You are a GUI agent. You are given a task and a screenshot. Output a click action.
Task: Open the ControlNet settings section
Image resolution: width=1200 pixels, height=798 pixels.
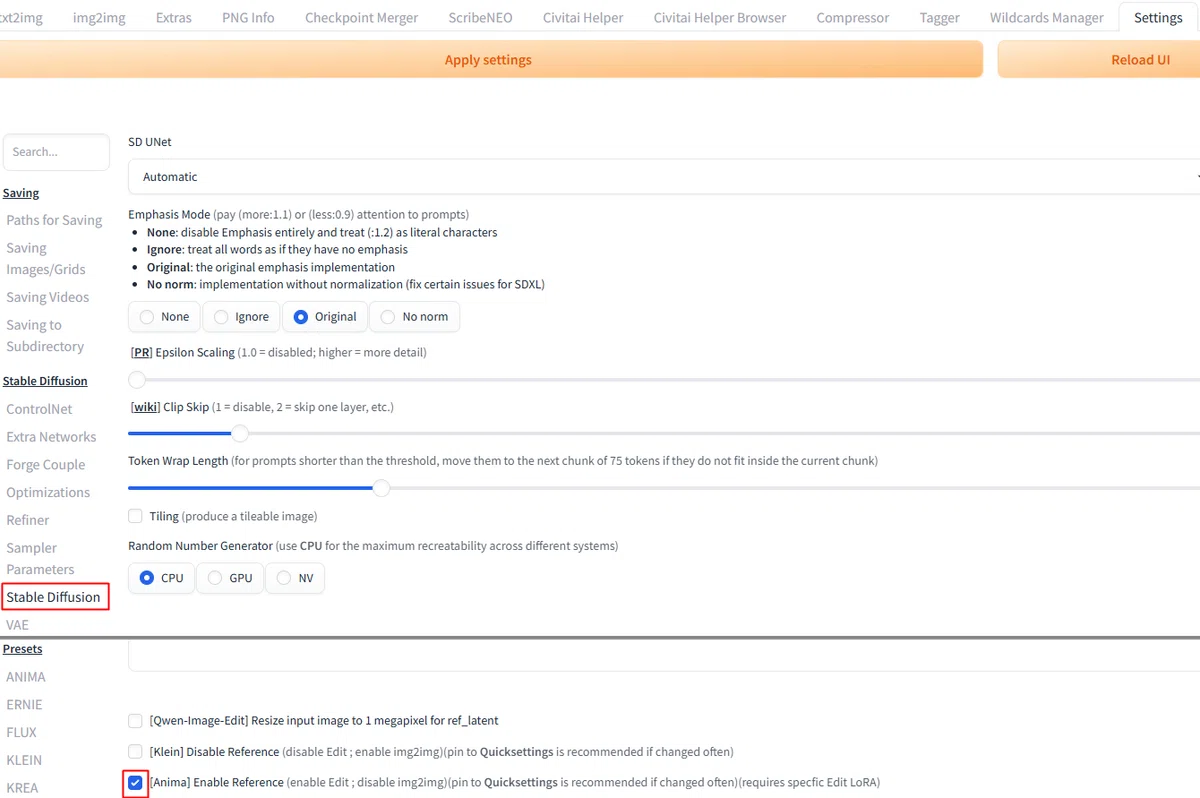tap(39, 409)
